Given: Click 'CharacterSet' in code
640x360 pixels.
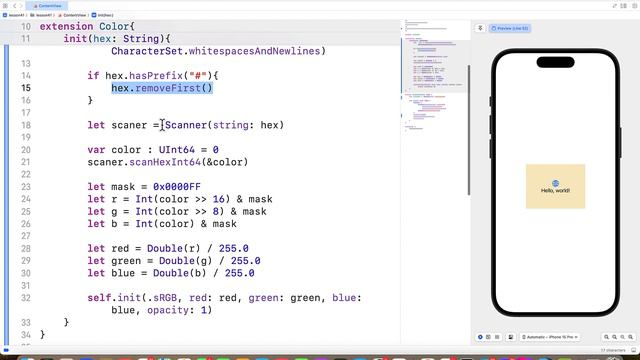Looking at the screenshot, I should [x=147, y=51].
